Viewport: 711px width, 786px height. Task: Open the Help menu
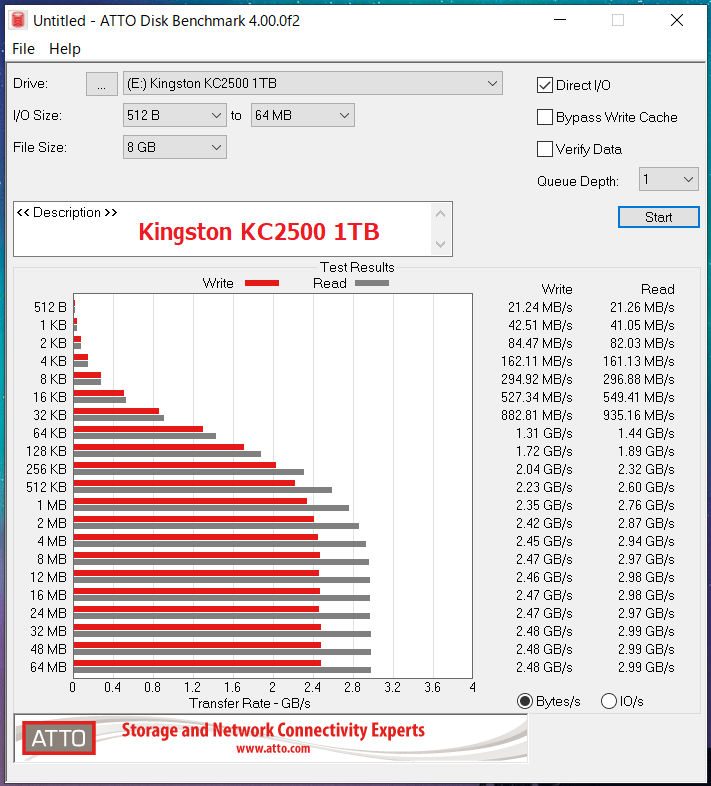pos(65,49)
